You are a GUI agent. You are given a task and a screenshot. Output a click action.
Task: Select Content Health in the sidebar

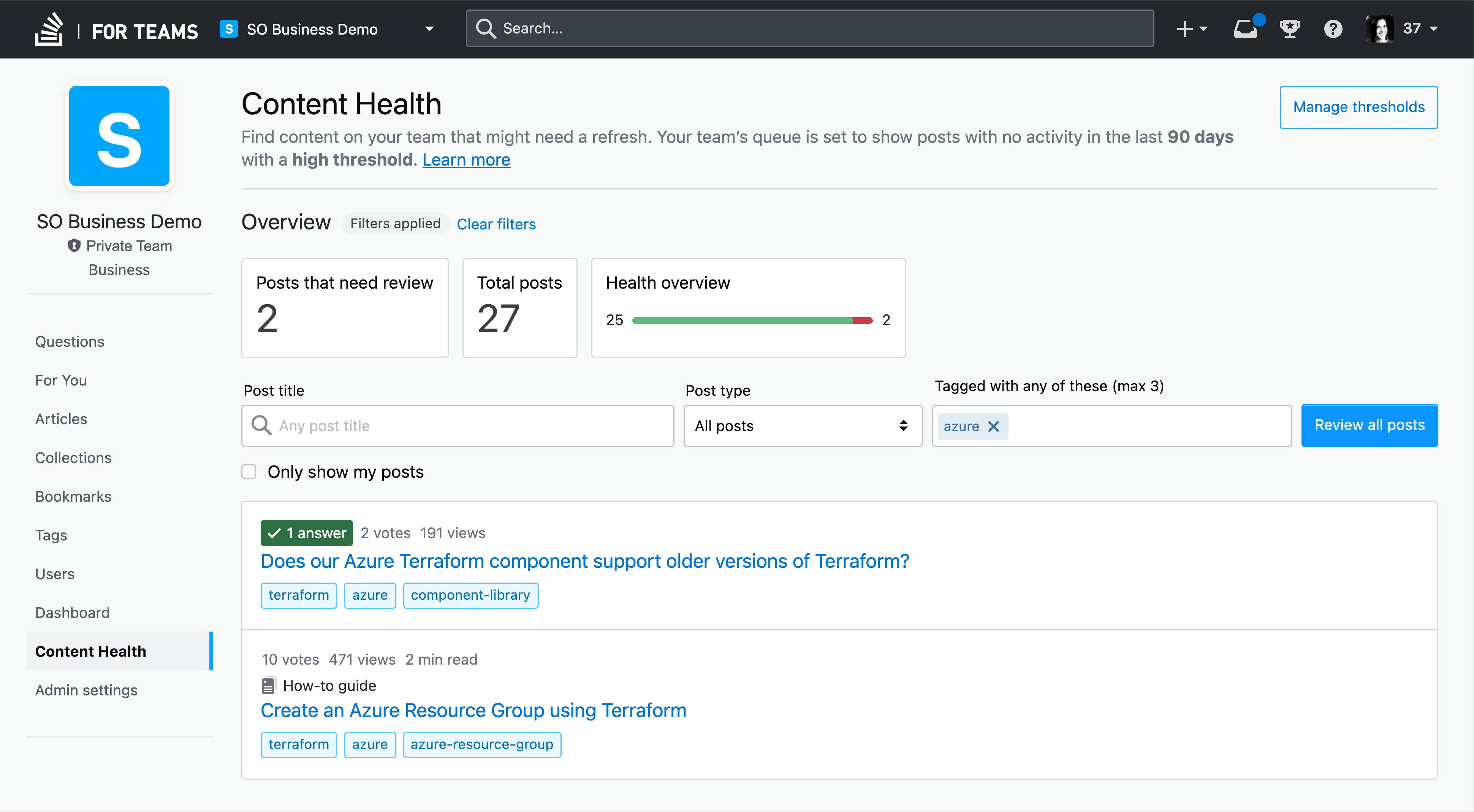click(119, 651)
